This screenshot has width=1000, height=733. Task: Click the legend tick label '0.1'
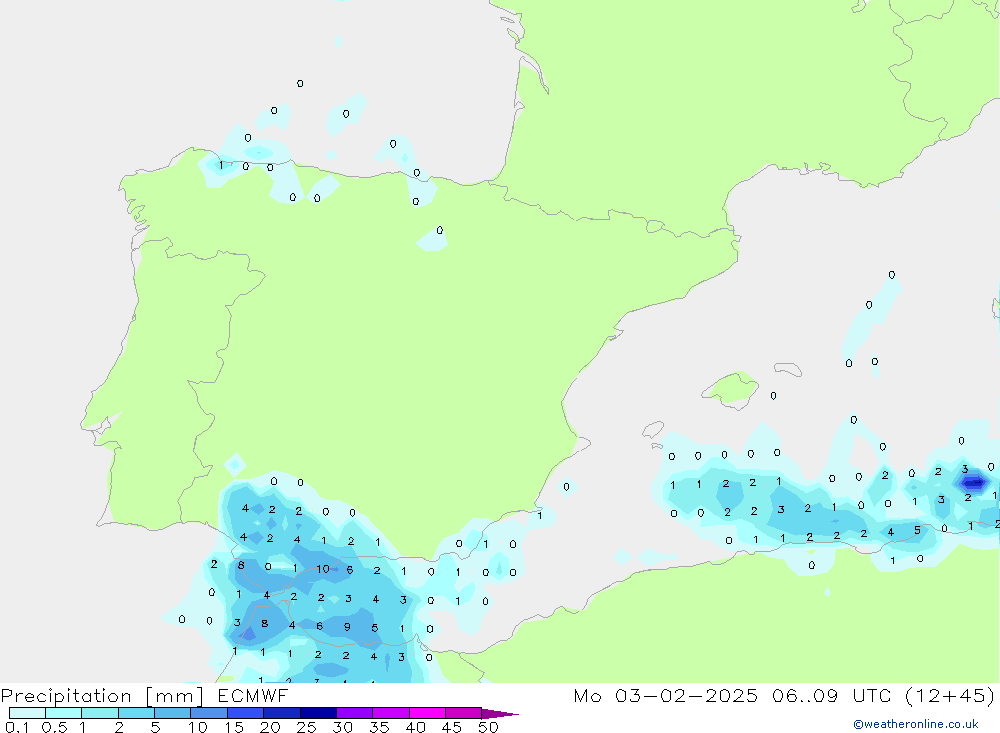click(x=17, y=727)
